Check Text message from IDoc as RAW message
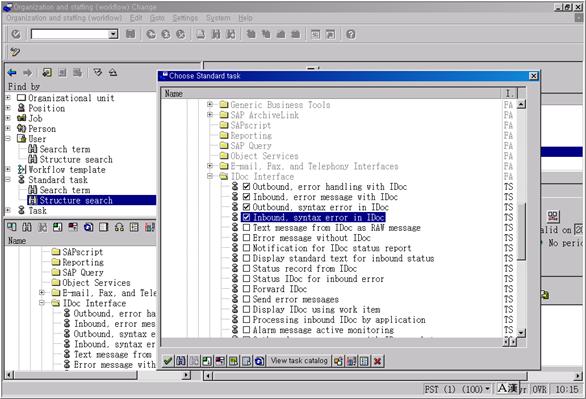 246,227
